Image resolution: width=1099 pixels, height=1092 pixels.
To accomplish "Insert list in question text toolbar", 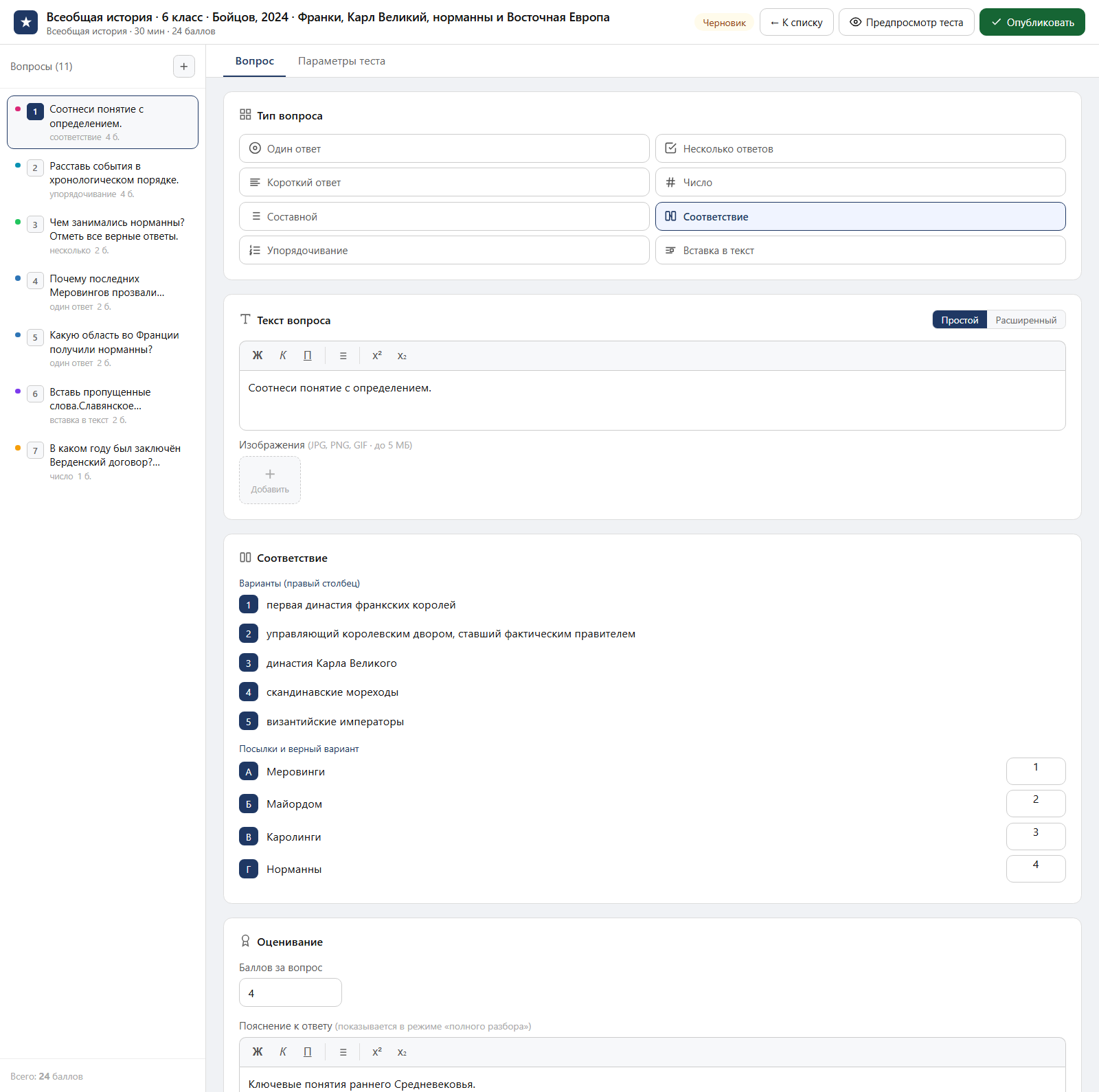I will pos(343,356).
